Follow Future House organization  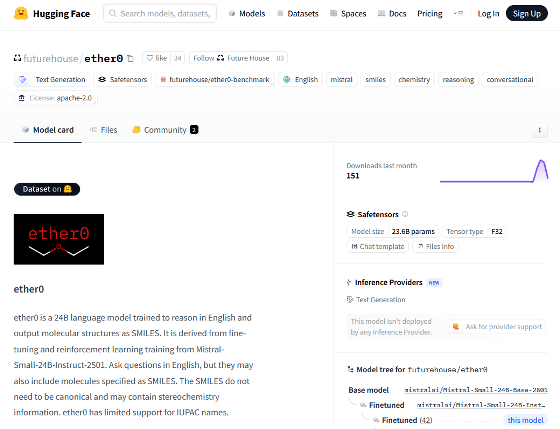tap(231, 58)
